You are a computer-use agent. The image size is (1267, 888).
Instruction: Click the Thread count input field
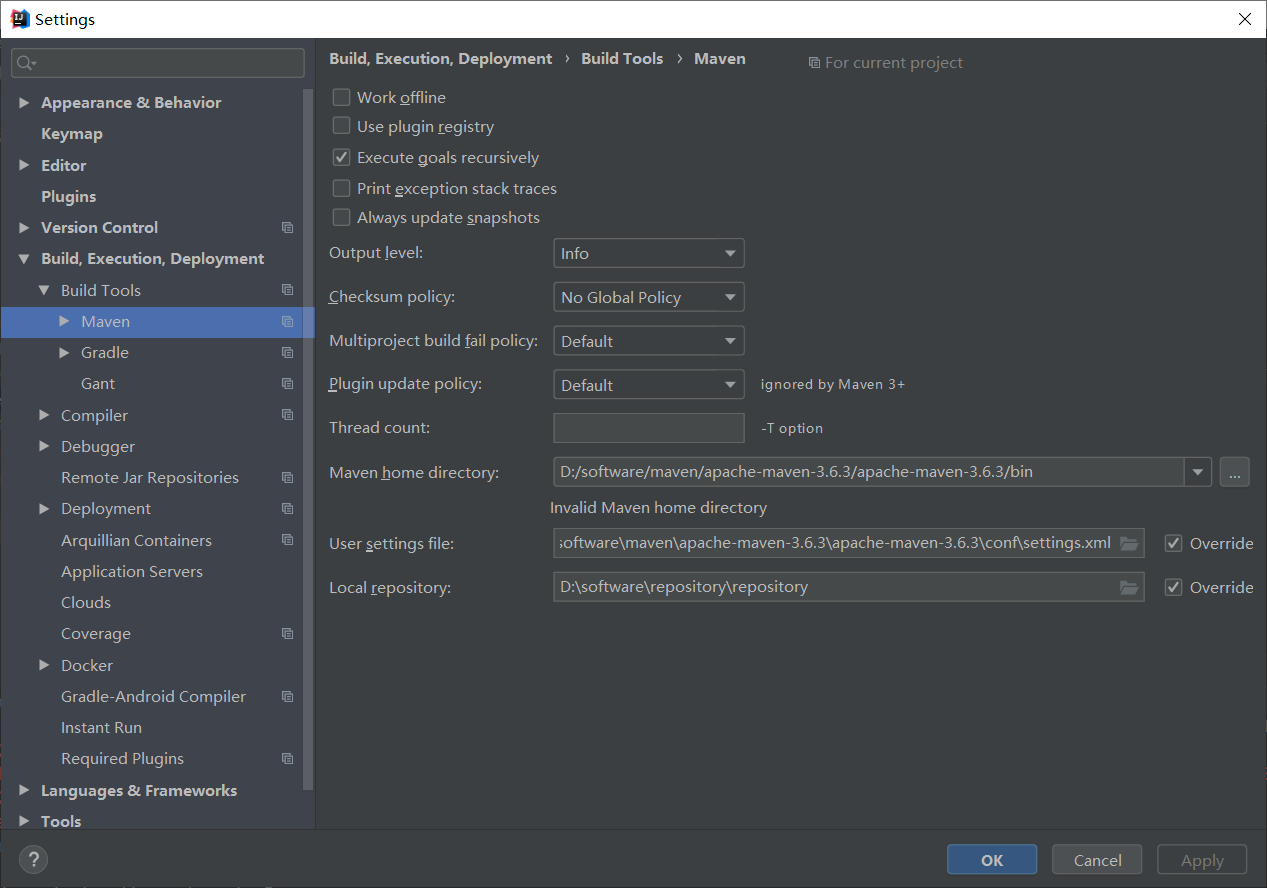coord(648,428)
